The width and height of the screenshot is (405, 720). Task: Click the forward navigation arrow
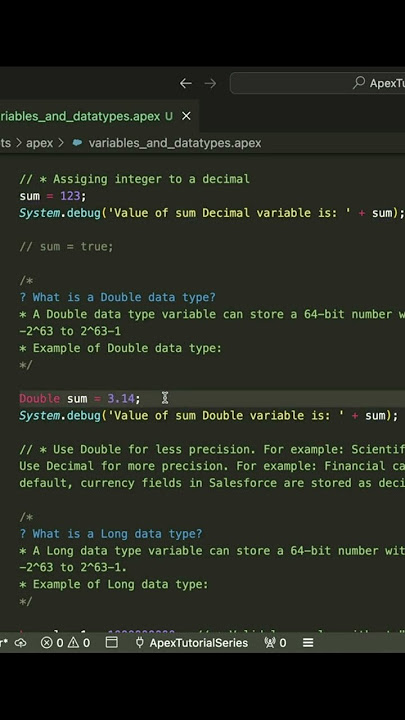point(210,83)
